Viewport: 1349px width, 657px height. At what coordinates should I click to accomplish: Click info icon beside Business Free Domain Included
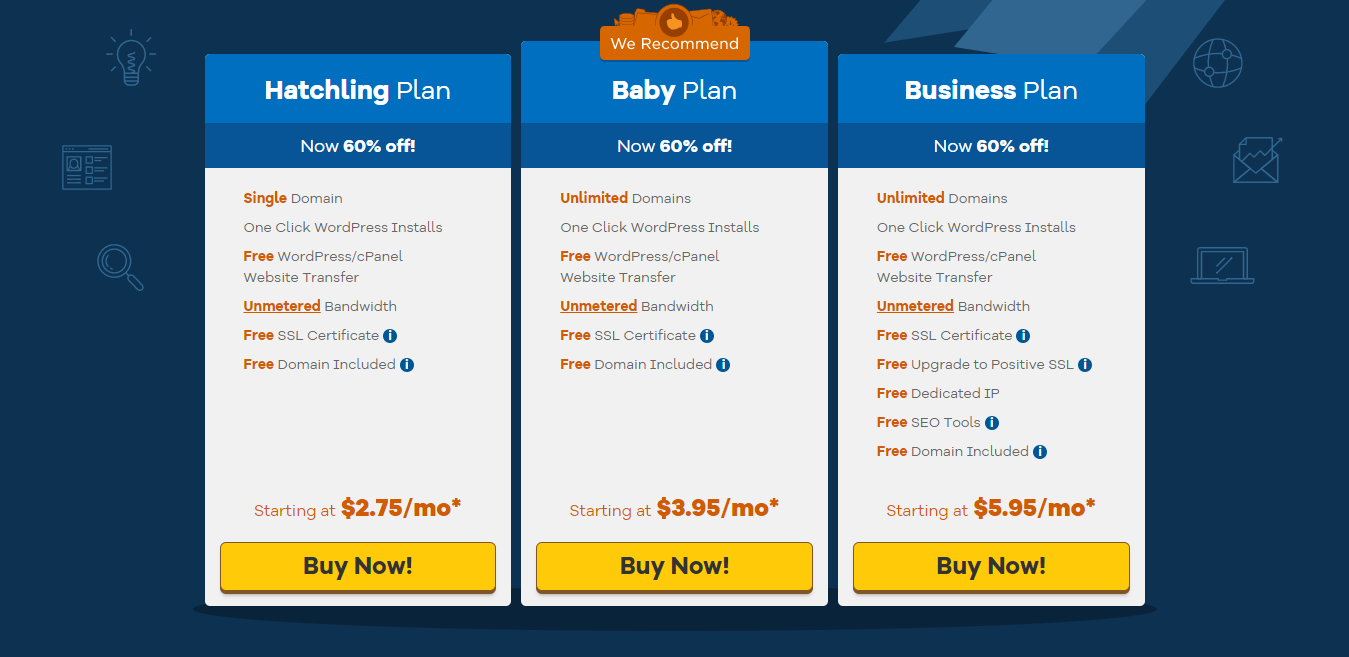(1040, 452)
